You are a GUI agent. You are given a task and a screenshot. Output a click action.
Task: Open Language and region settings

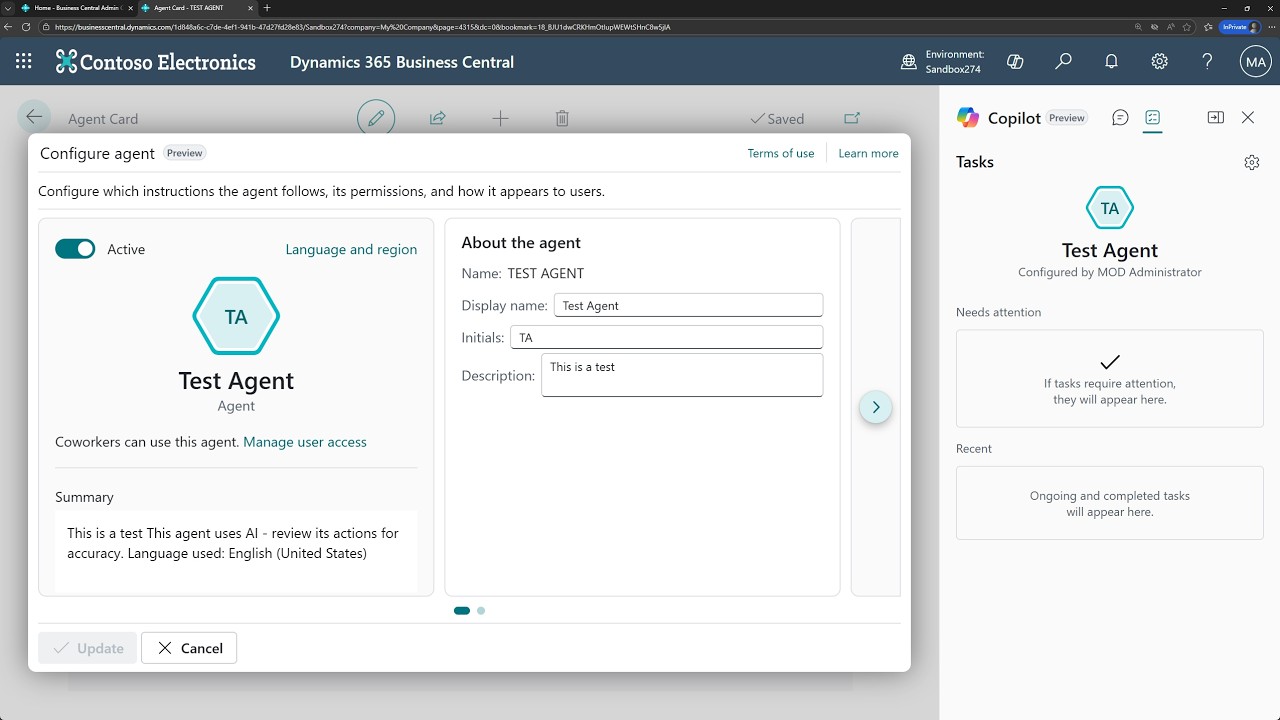click(351, 249)
